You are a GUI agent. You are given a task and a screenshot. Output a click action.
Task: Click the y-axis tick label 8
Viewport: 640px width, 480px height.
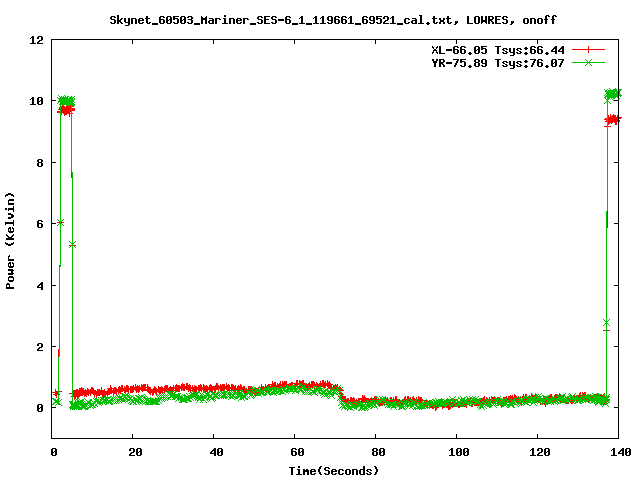click(40, 163)
